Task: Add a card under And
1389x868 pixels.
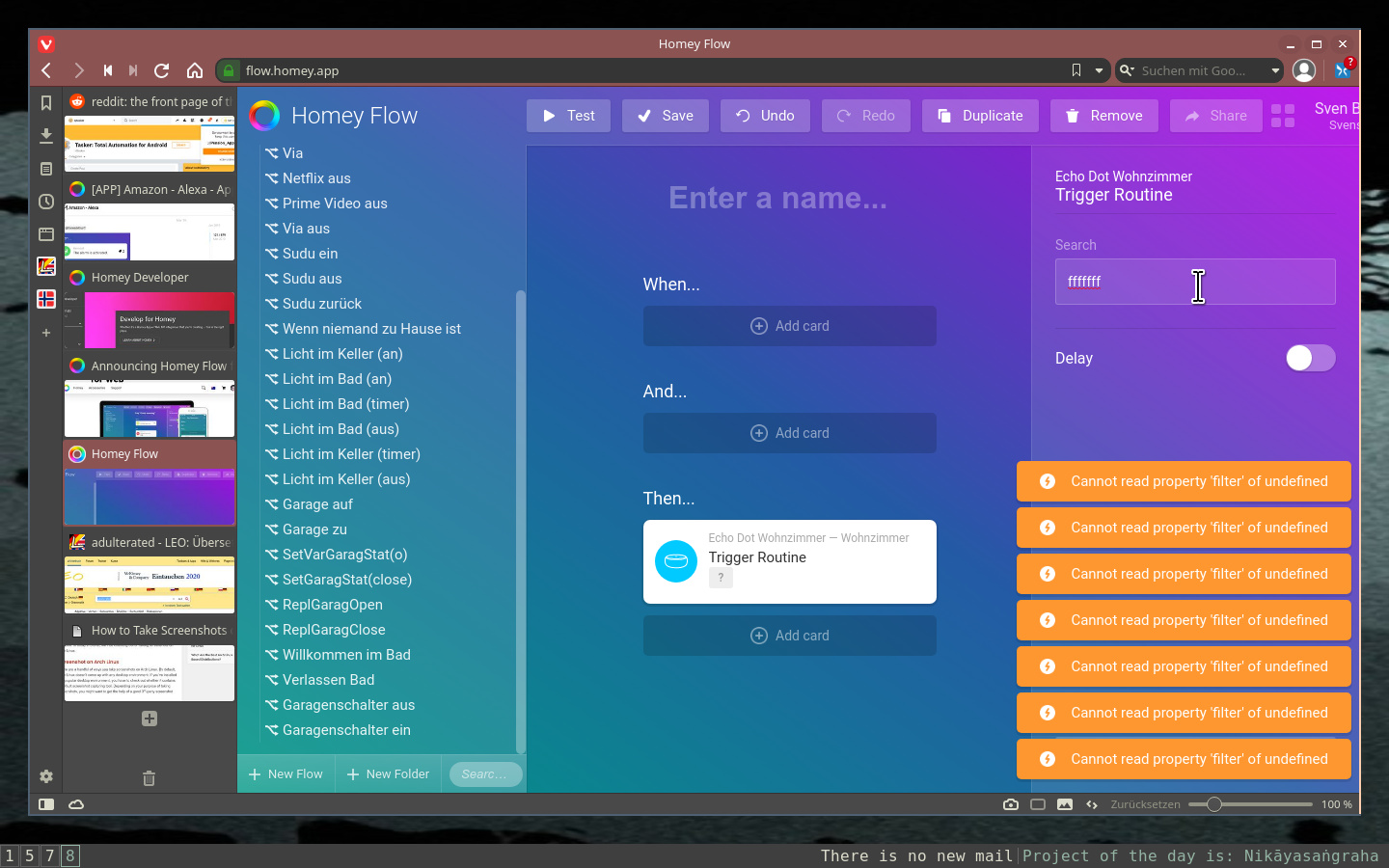Action: pos(790,433)
